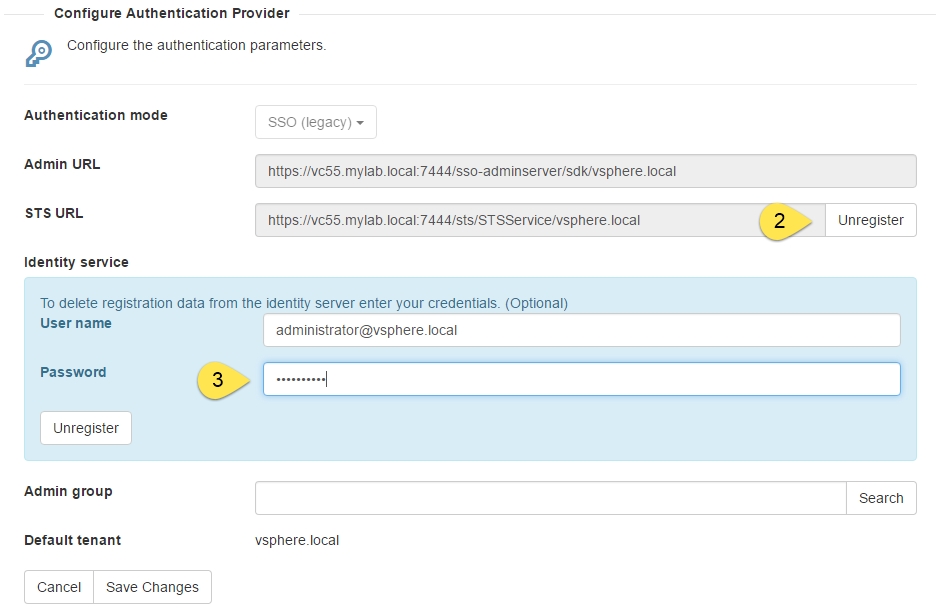Click the yellow callout marker numbered 3
Screen dimensions: 936x612
(223, 380)
